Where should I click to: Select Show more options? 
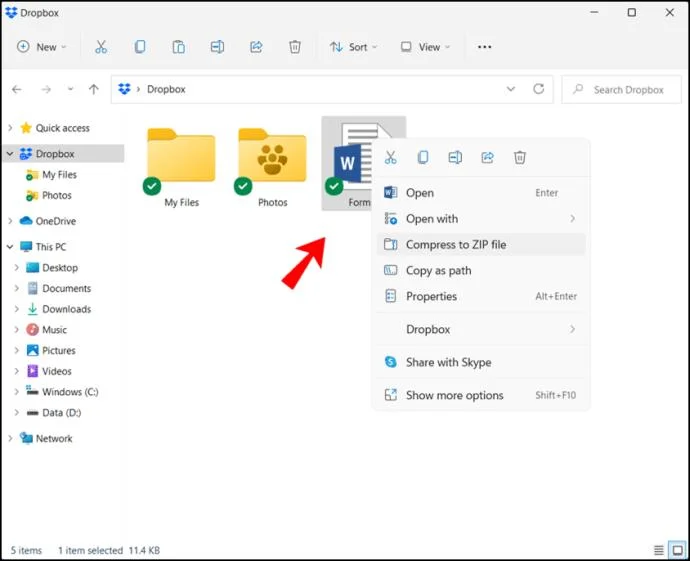(x=481, y=395)
